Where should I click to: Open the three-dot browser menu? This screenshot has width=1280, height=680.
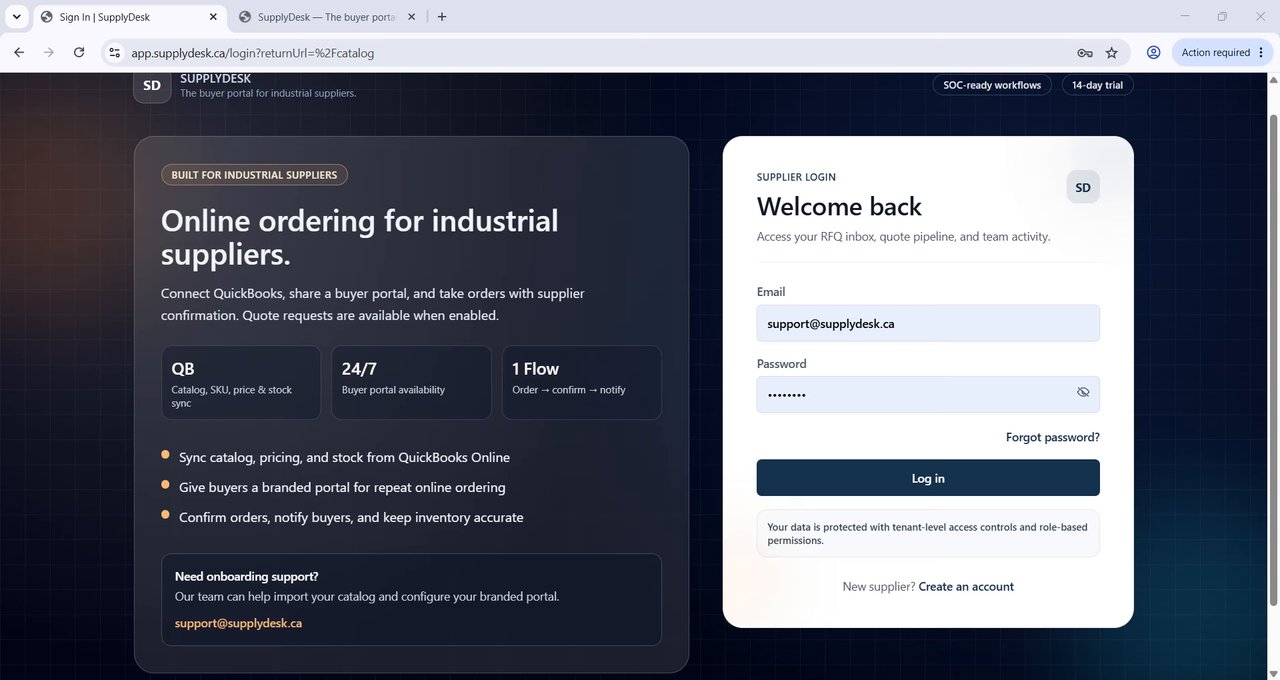pos(1262,52)
